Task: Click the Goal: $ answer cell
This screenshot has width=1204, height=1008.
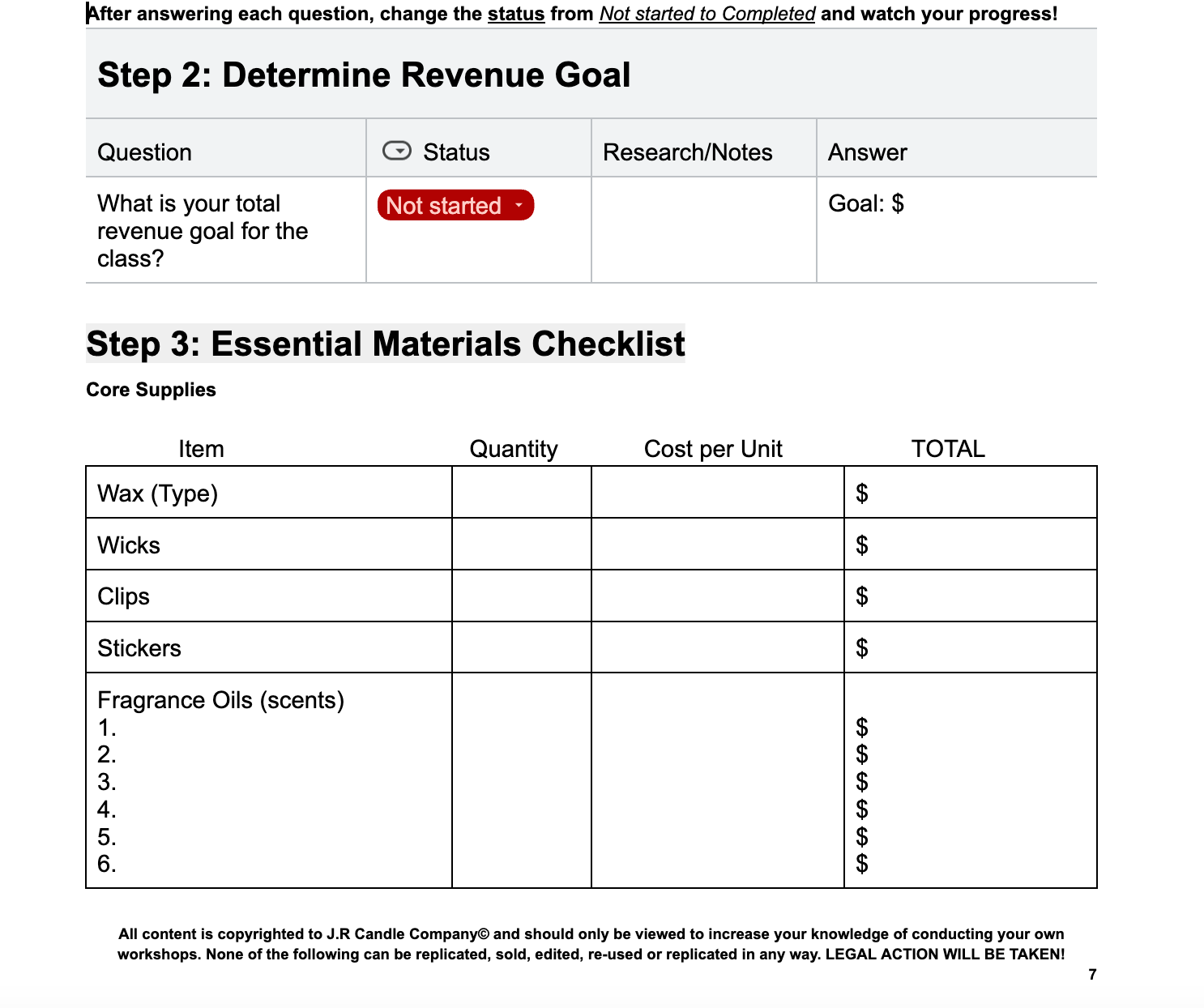Action: coord(956,230)
